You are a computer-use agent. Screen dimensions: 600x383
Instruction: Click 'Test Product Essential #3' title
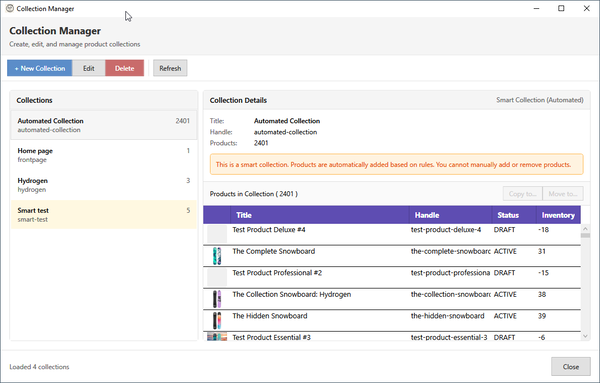271,337
